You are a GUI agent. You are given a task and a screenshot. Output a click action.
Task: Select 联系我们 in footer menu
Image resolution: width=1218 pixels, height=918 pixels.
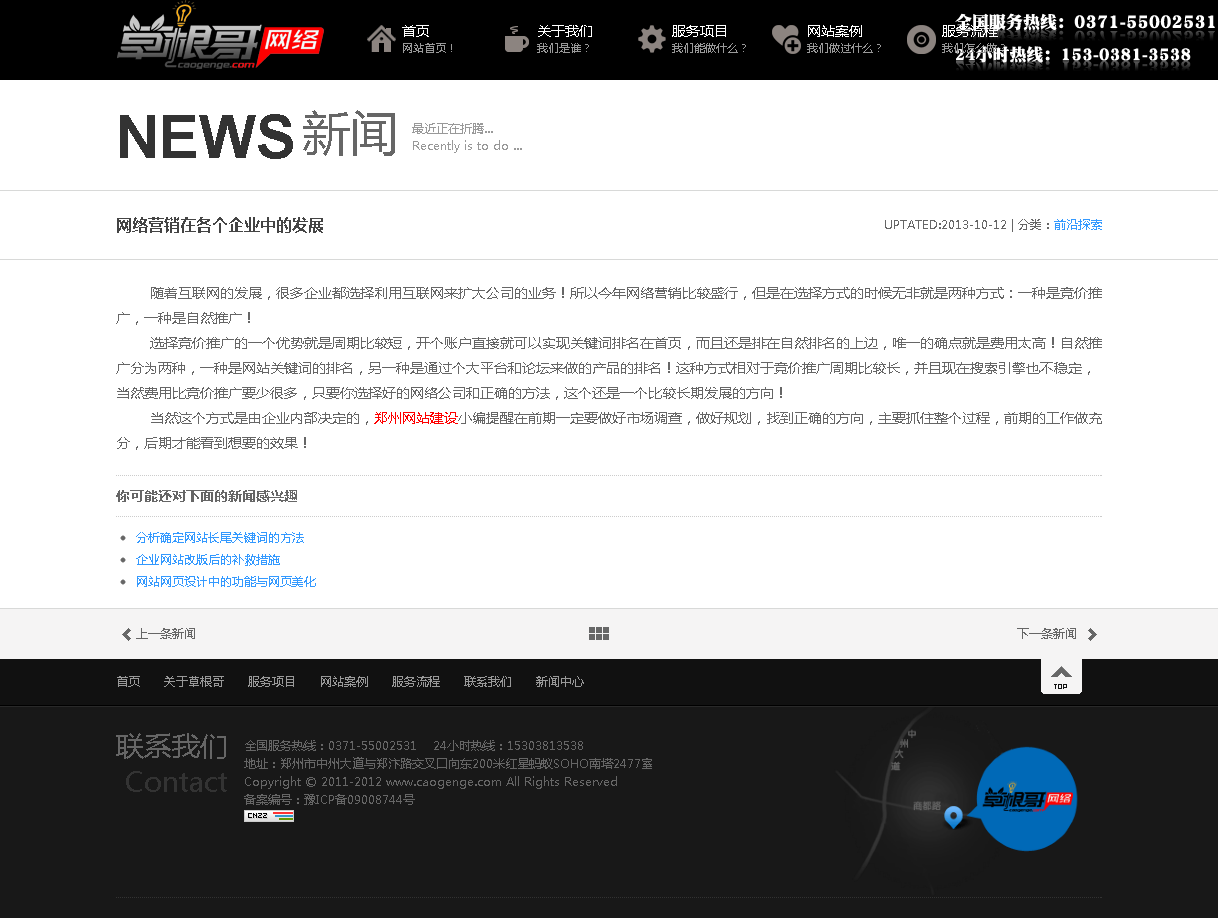[x=487, y=682]
